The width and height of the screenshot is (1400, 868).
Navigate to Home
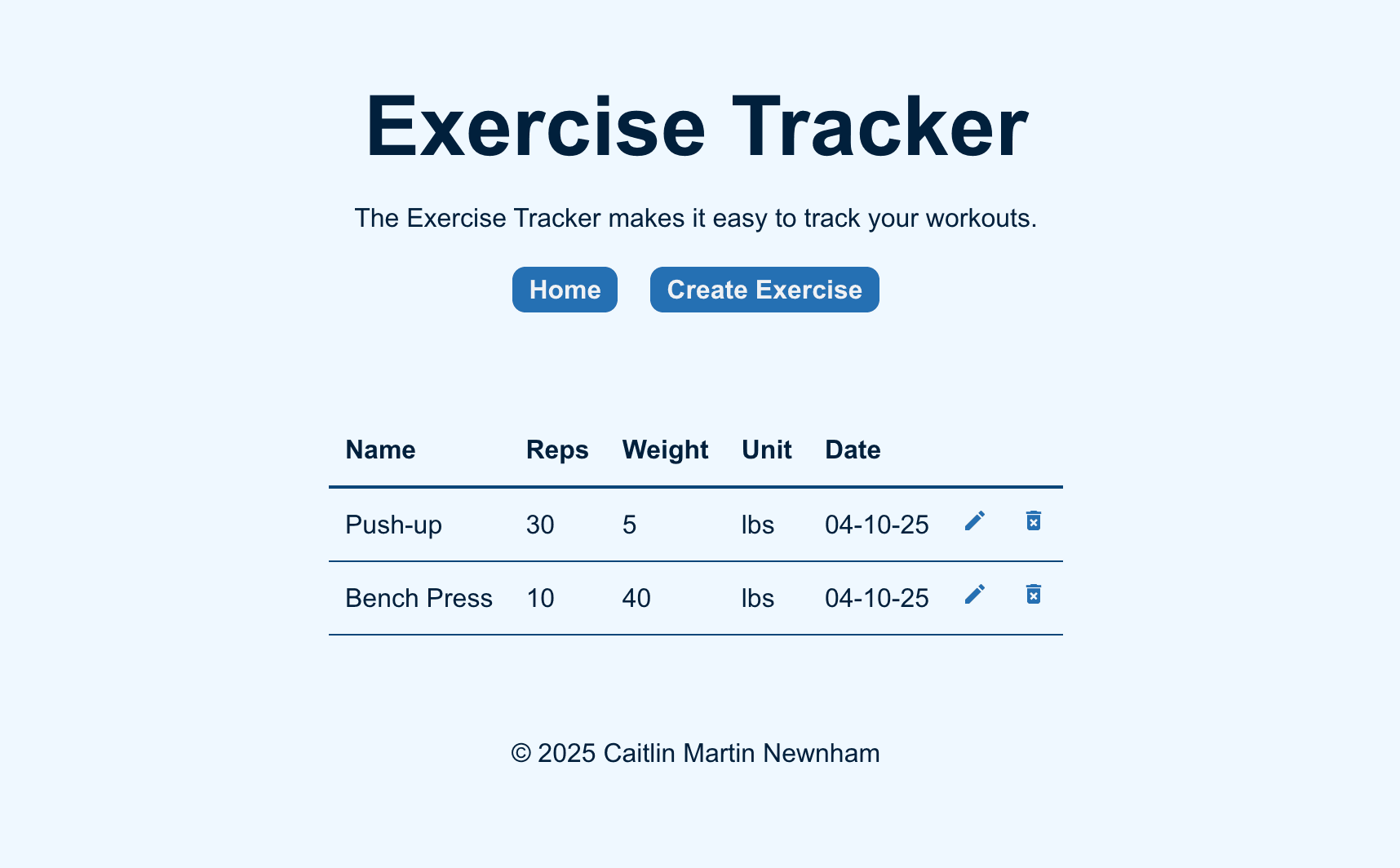564,290
